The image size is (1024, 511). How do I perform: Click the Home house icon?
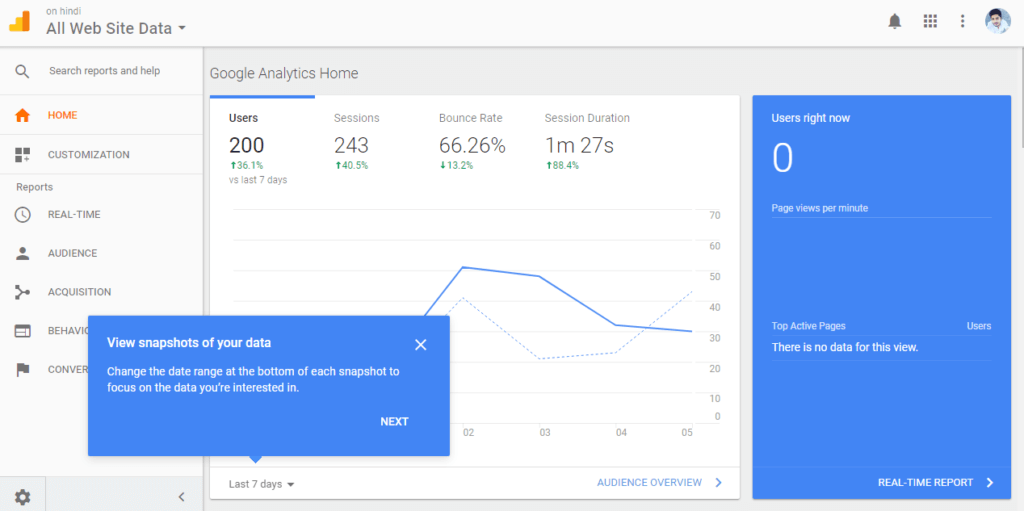pos(22,116)
